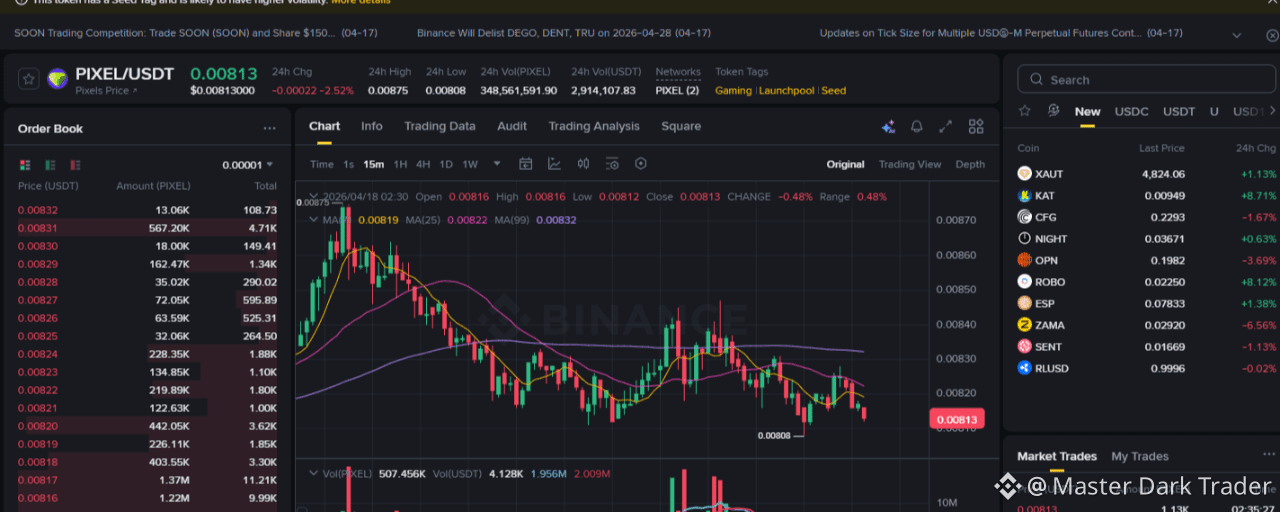Image resolution: width=1280 pixels, height=512 pixels.
Task: Open the Trading Data tab
Action: coord(439,126)
